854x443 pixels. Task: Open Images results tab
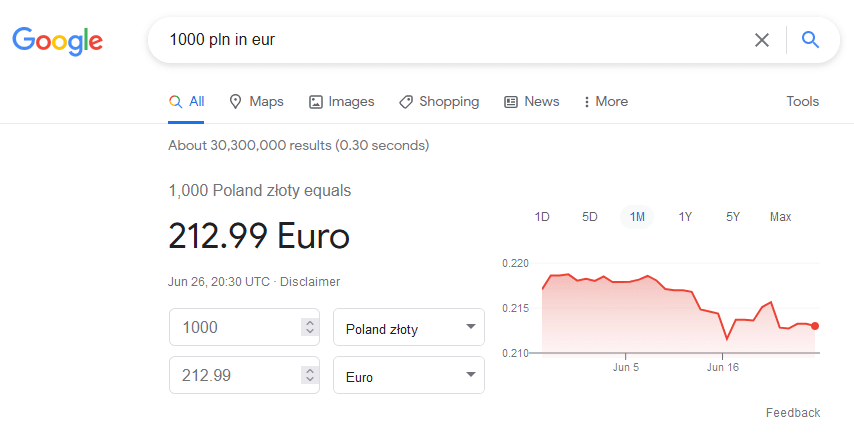click(341, 101)
